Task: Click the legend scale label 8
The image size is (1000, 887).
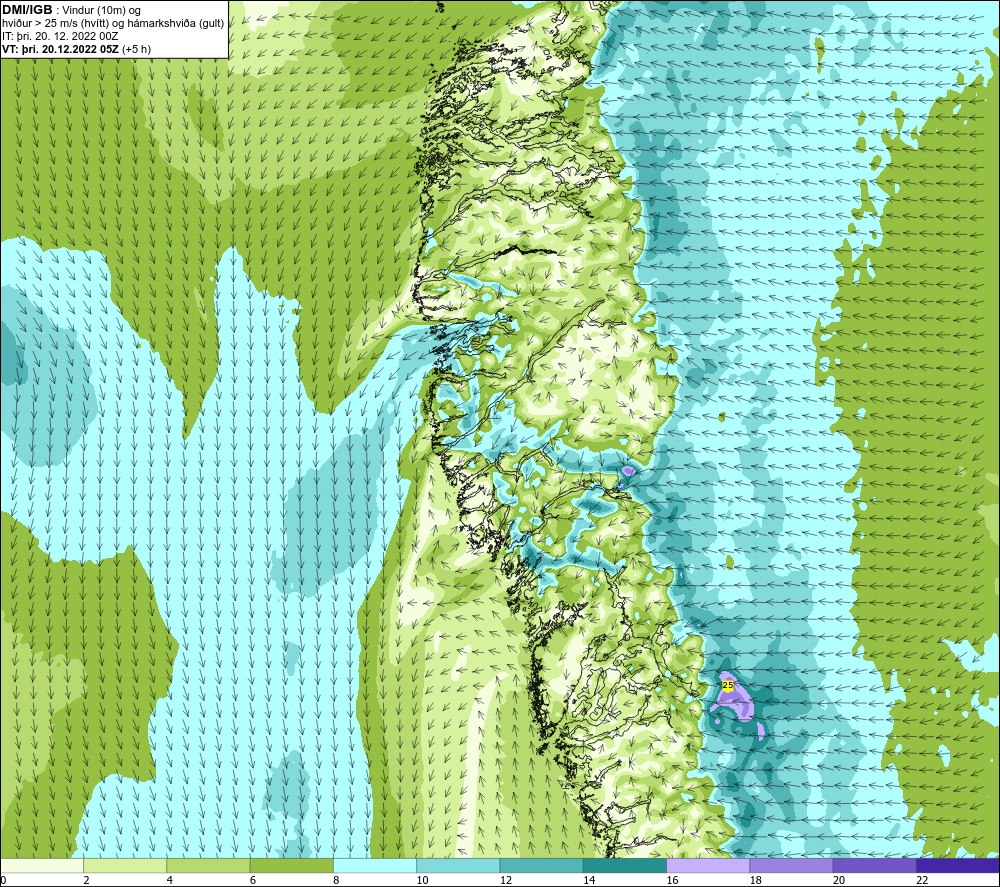Action: pyautogui.click(x=336, y=881)
